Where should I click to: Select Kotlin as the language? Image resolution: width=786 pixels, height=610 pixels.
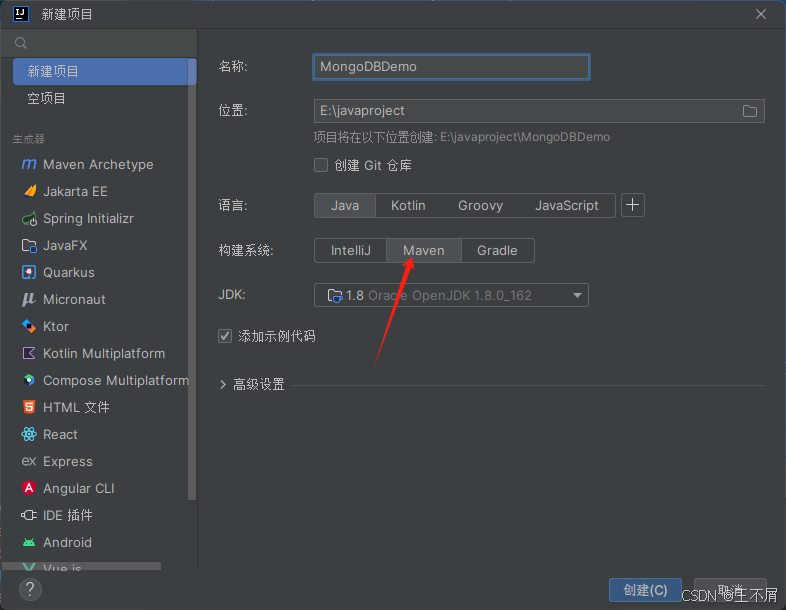pyautogui.click(x=408, y=206)
